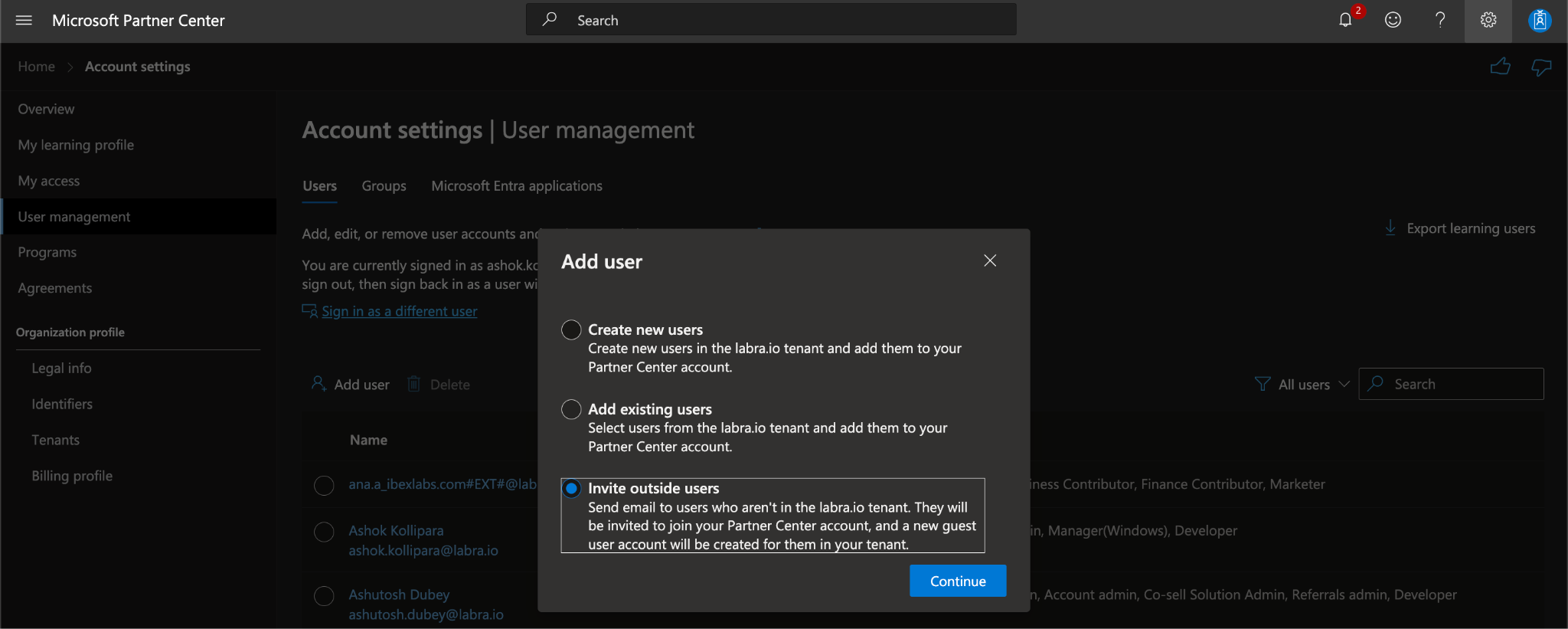Click the Organization profile section heading

70,333
